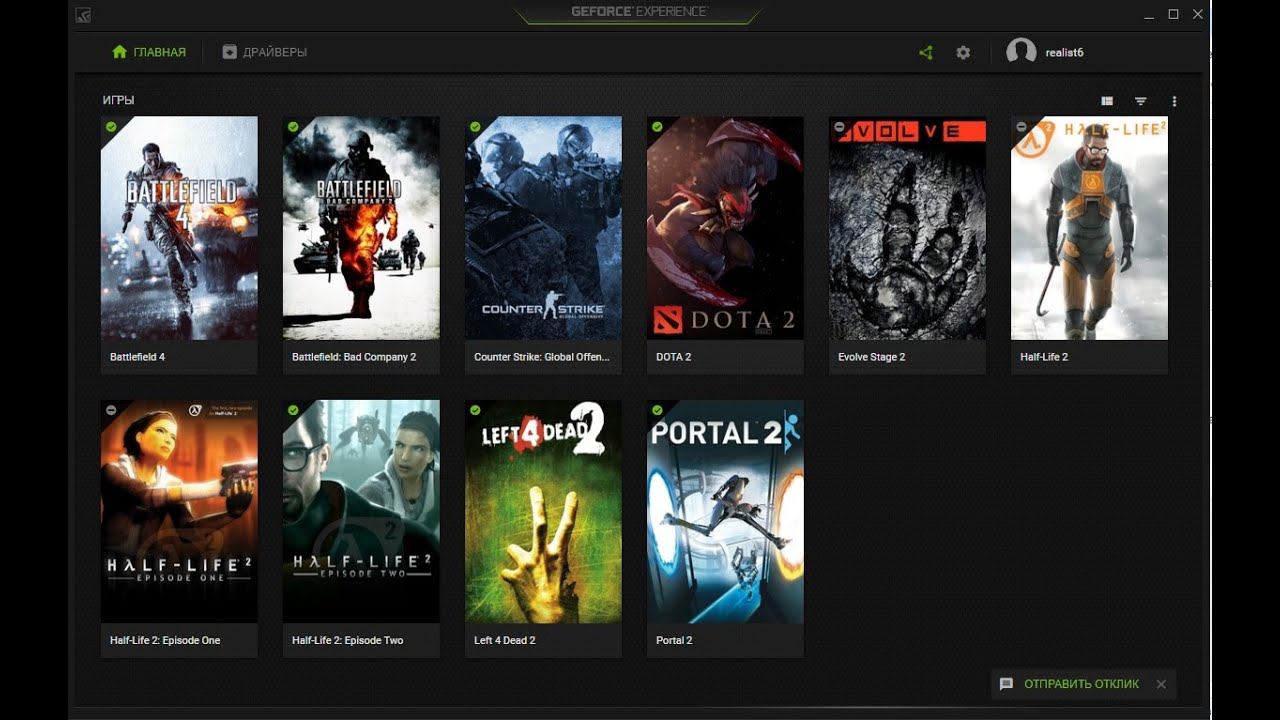Click the Left 4 Dead 2 cover
This screenshot has height=720, width=1280.
click(543, 512)
